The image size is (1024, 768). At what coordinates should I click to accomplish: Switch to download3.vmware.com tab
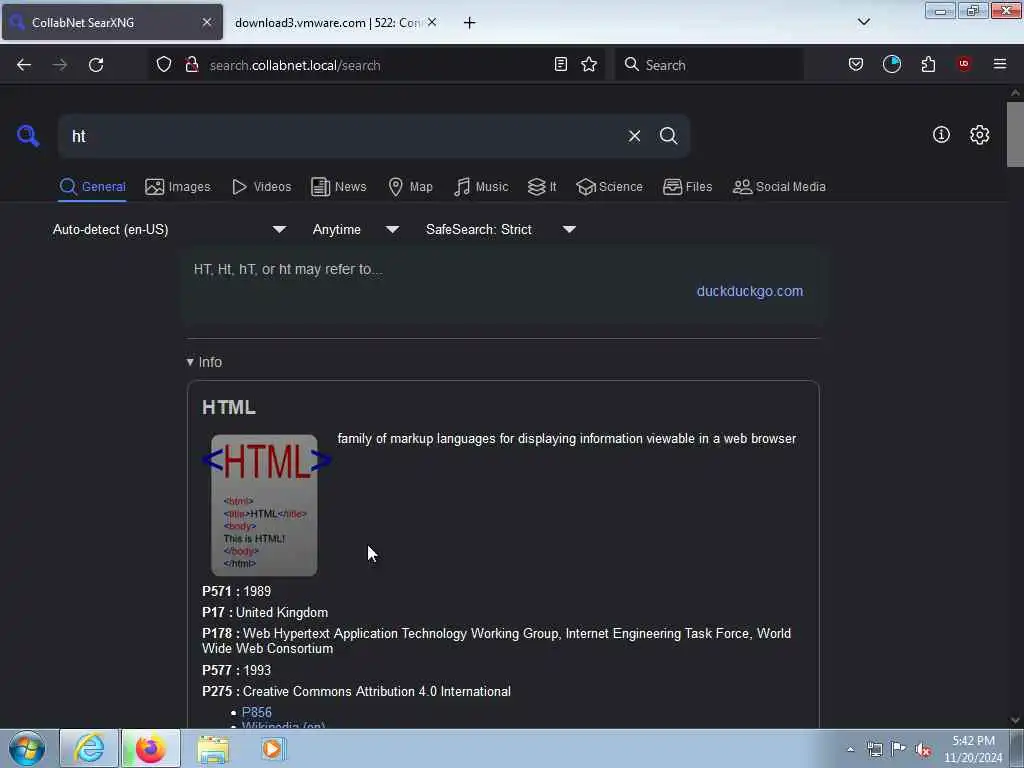point(328,23)
